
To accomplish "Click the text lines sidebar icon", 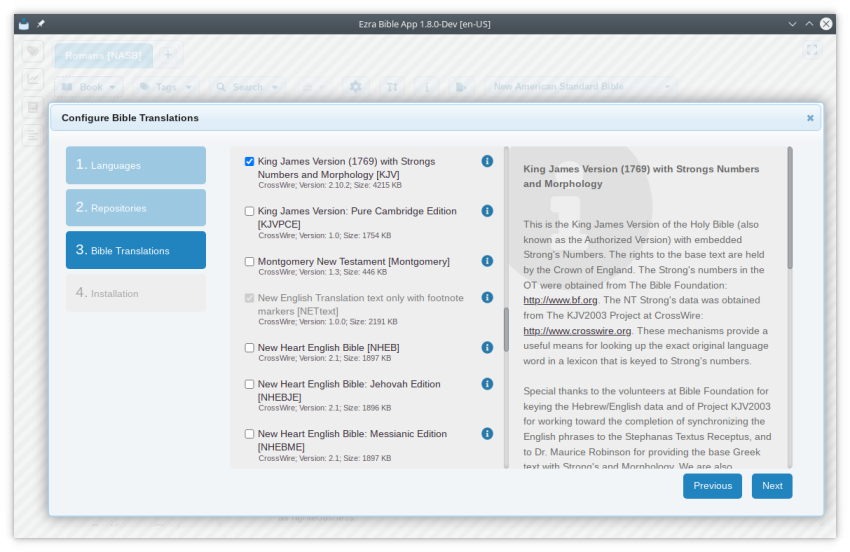I will click(33, 135).
